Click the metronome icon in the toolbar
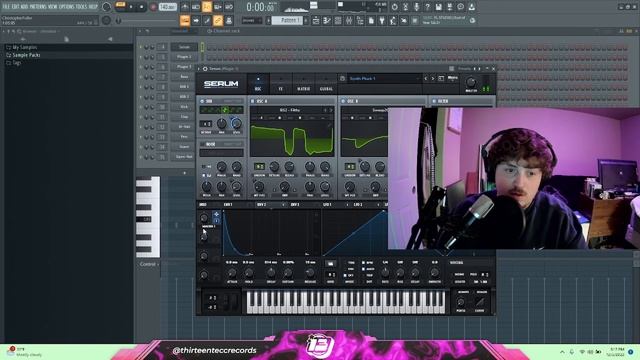 (x=184, y=7)
